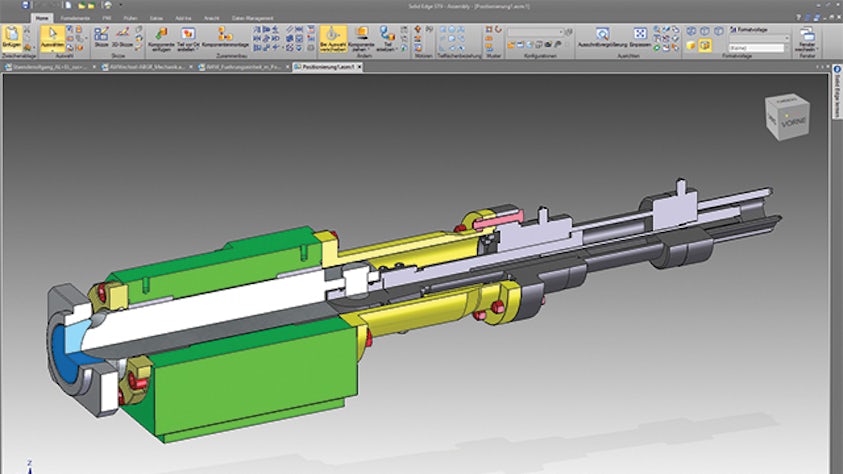
Task: Click the Save icon in quick access toolbar
Action: click(x=25, y=5)
